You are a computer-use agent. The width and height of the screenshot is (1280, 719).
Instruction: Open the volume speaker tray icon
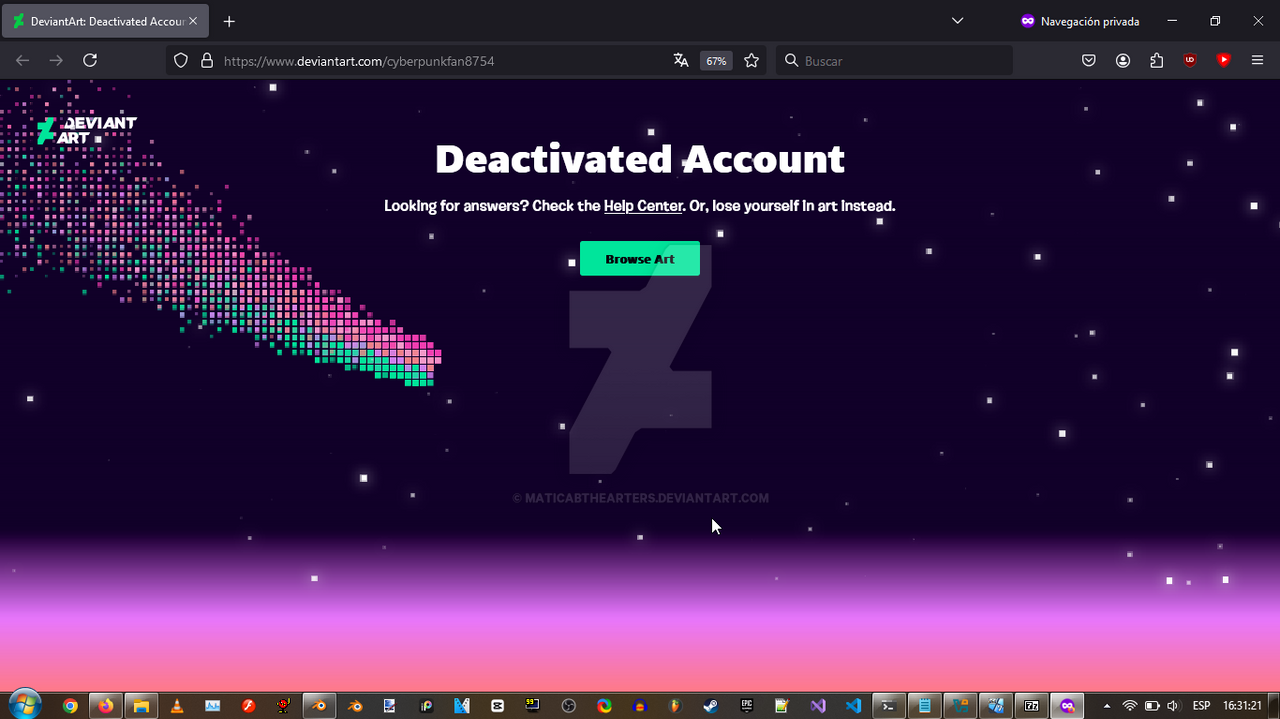(1172, 706)
